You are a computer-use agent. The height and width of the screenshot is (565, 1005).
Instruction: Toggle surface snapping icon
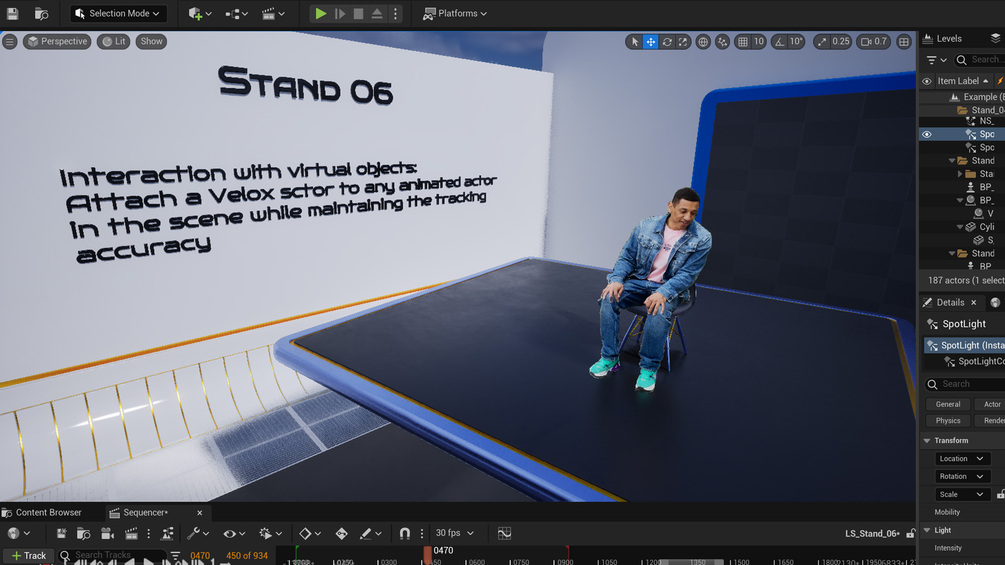coord(722,42)
